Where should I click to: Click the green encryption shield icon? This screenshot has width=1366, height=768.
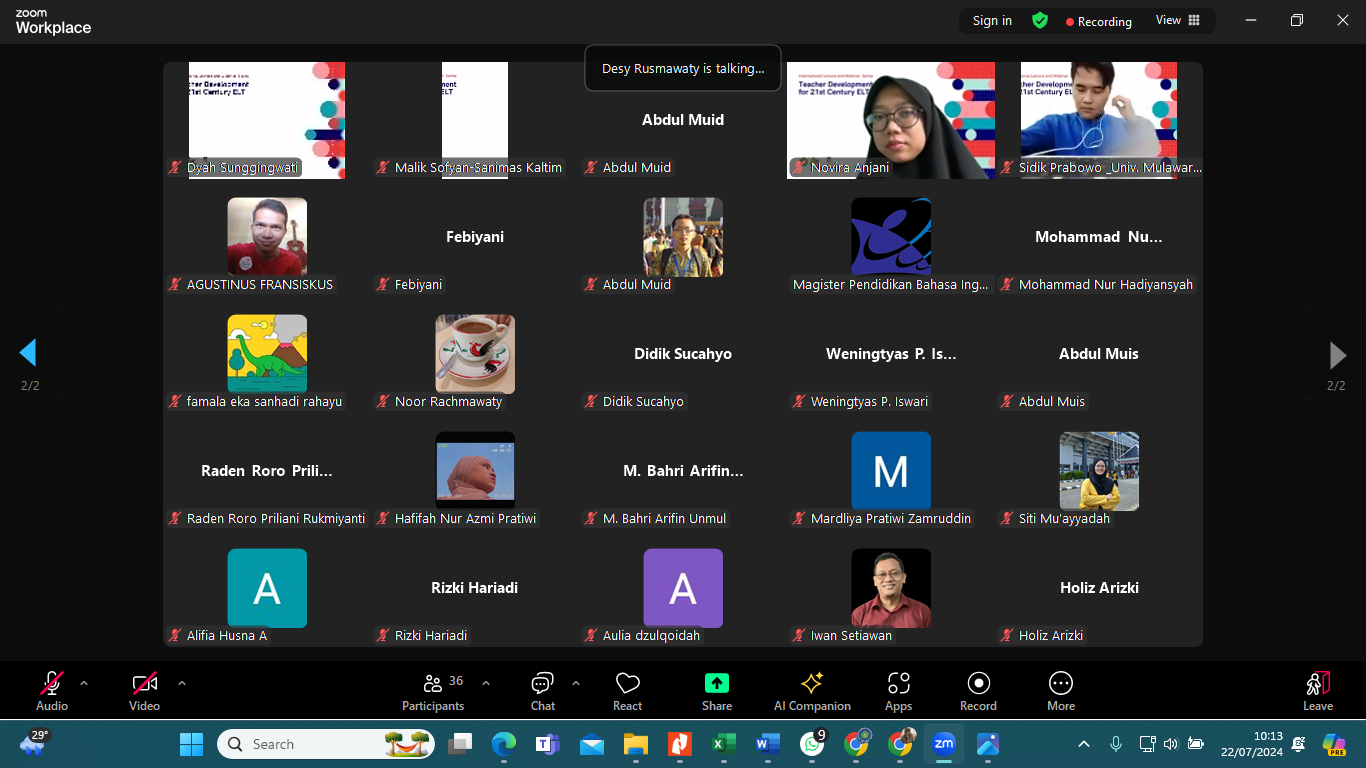1040,20
